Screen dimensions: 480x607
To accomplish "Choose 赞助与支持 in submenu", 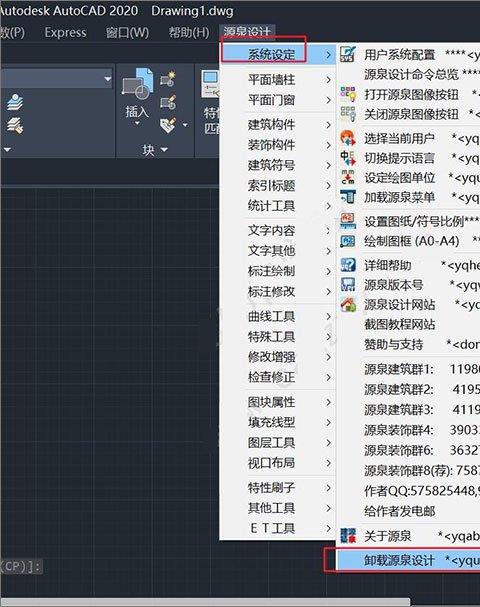I will tap(408, 344).
